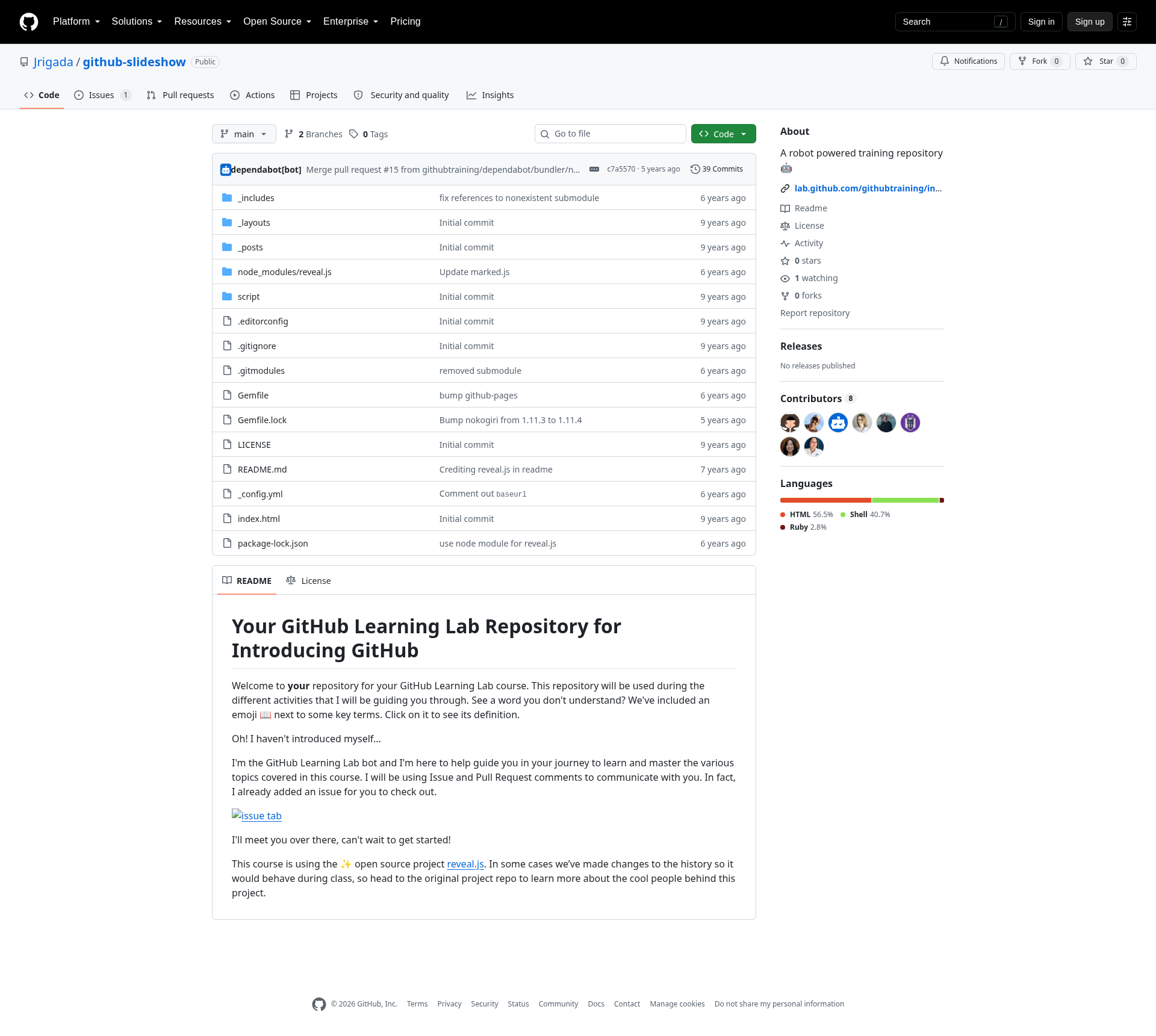Click the package-lock.json file icon
This screenshot has width=1156, height=1036.
point(227,544)
